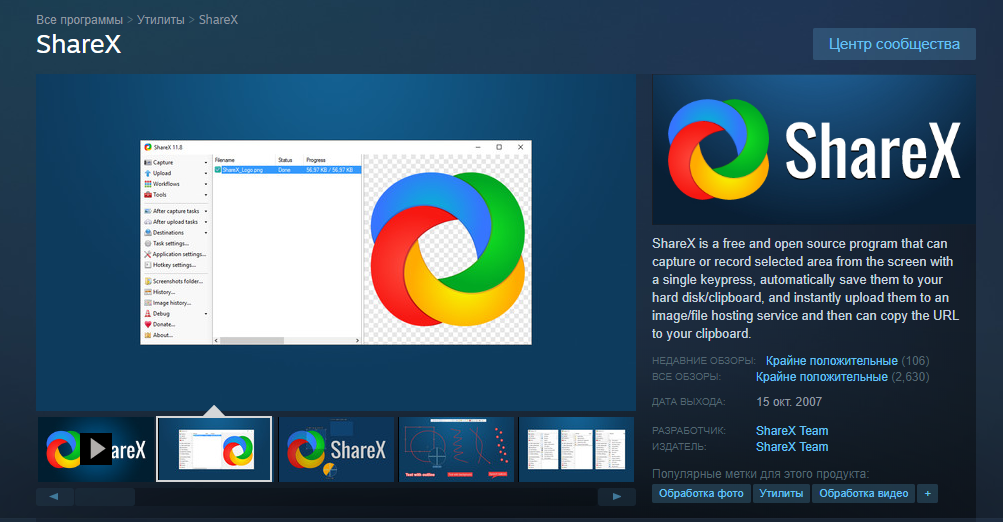
Task: Select ShareX_Logo.png row in task list
Action: pos(287,170)
